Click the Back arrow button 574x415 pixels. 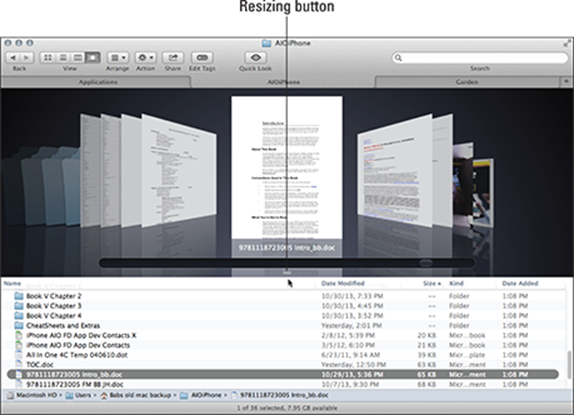pos(13,57)
